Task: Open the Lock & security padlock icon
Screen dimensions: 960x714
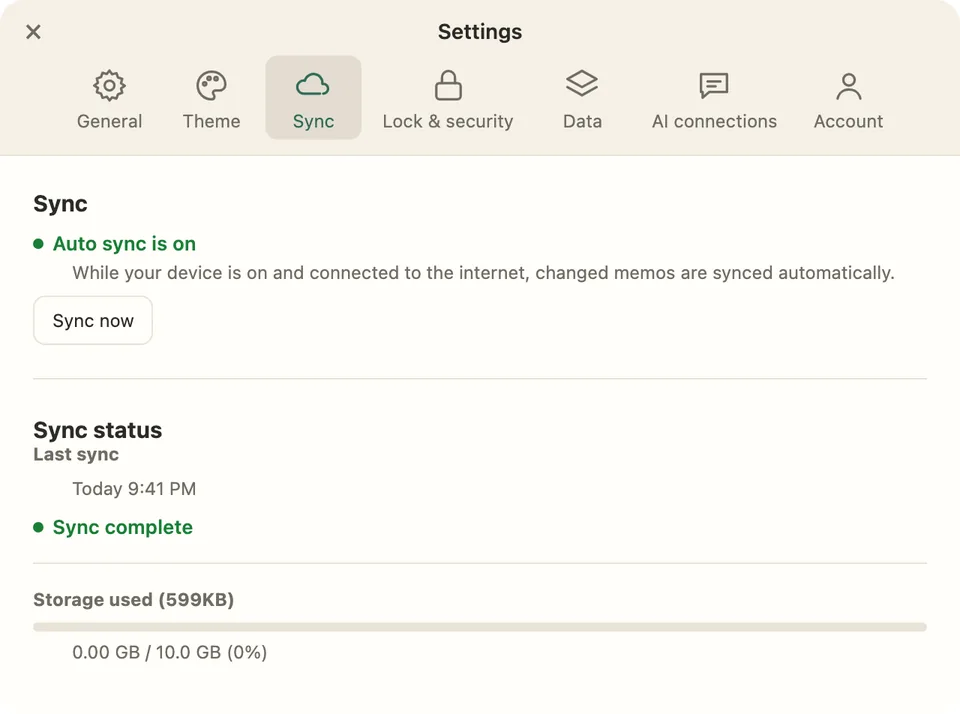Action: pyautogui.click(x=448, y=85)
